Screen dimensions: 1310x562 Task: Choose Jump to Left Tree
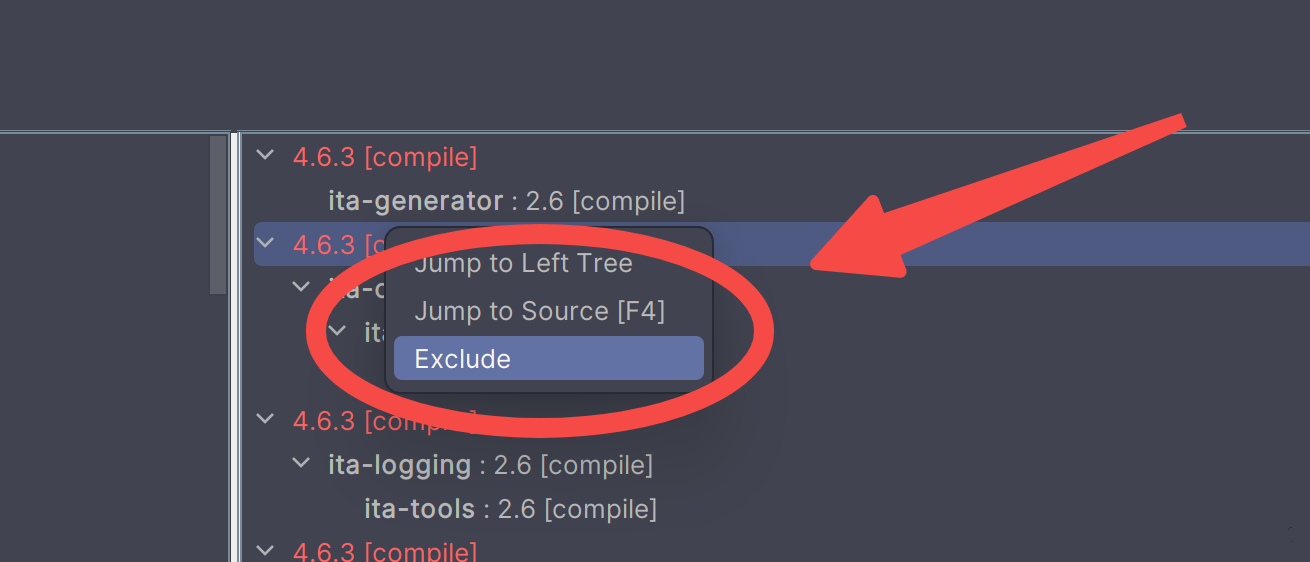coord(523,264)
